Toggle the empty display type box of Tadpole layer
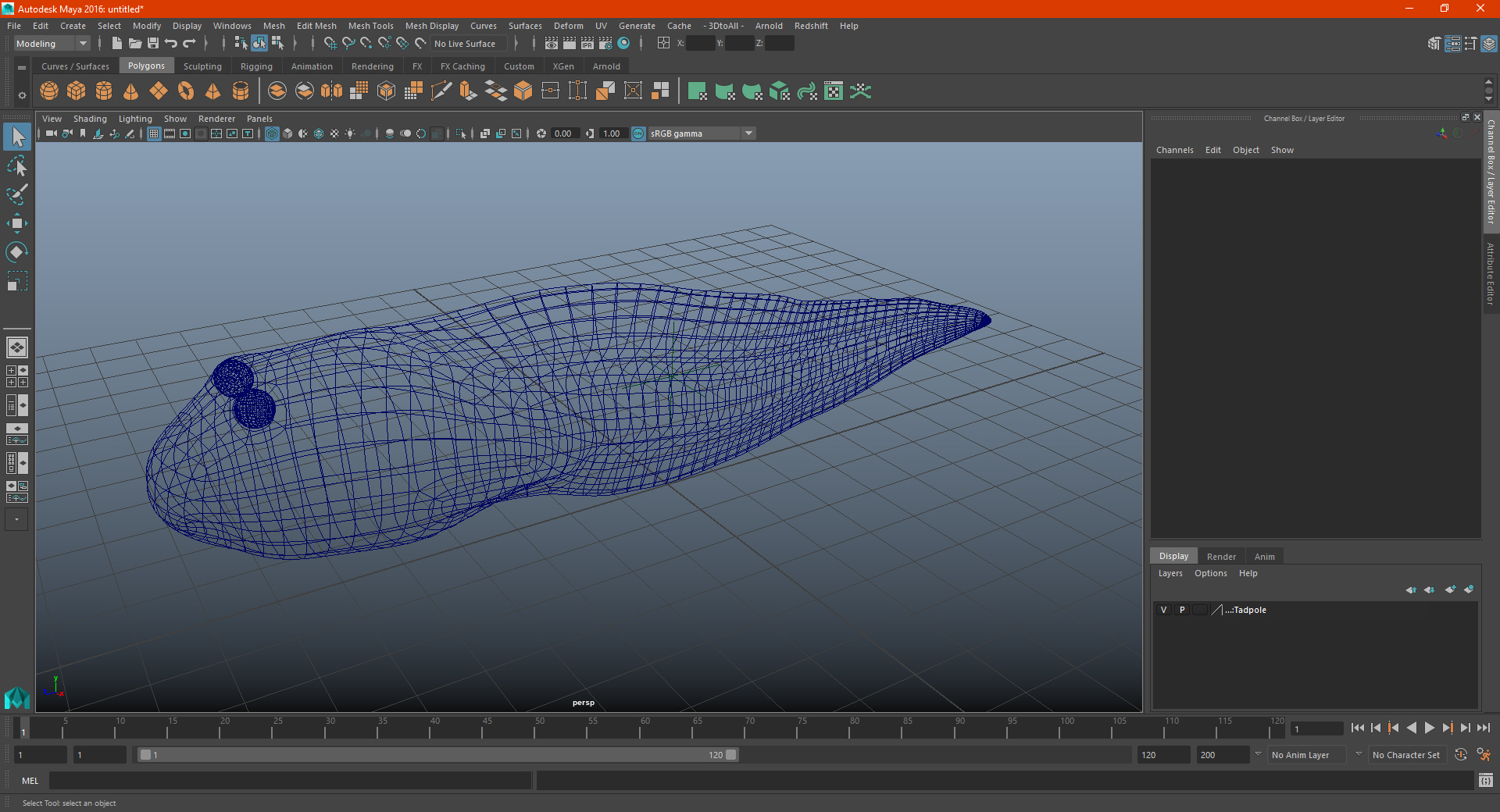 1200,610
